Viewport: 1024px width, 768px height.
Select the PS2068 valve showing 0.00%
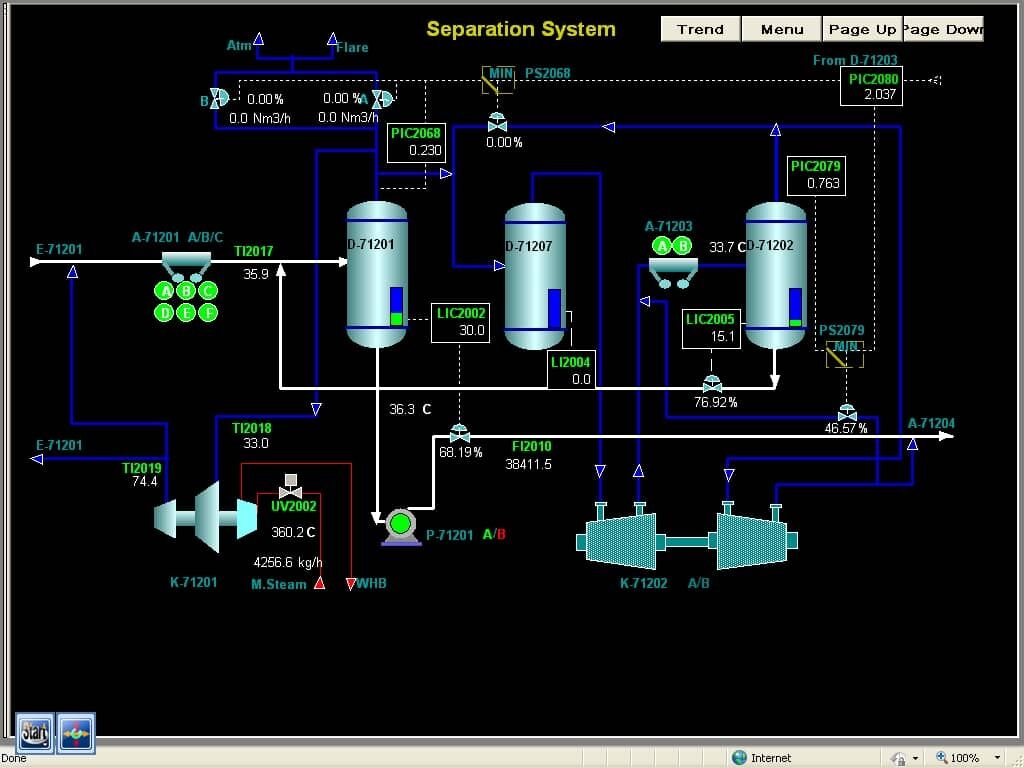click(497, 122)
